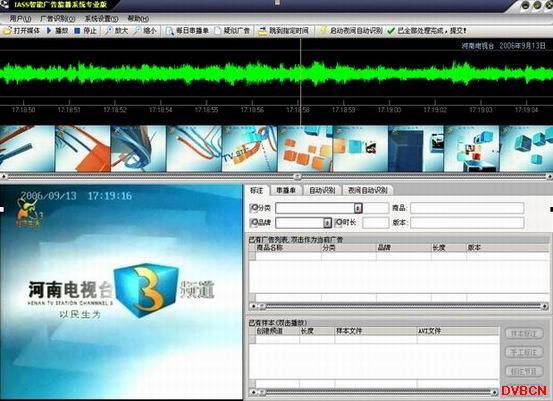Click the 分类 column header in ad list
Image resolution: width=553 pixels, height=401 pixels.
click(x=348, y=248)
